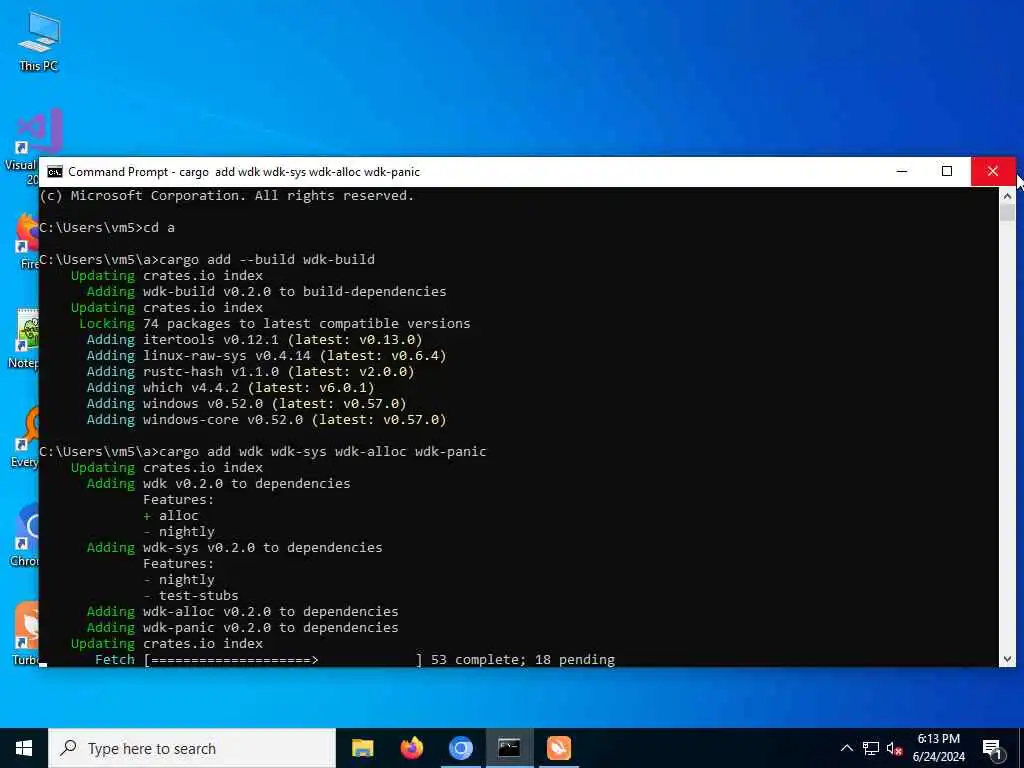Click the Command Prompt window title text
Viewport: 1024px width, 768px height.
tap(244, 172)
